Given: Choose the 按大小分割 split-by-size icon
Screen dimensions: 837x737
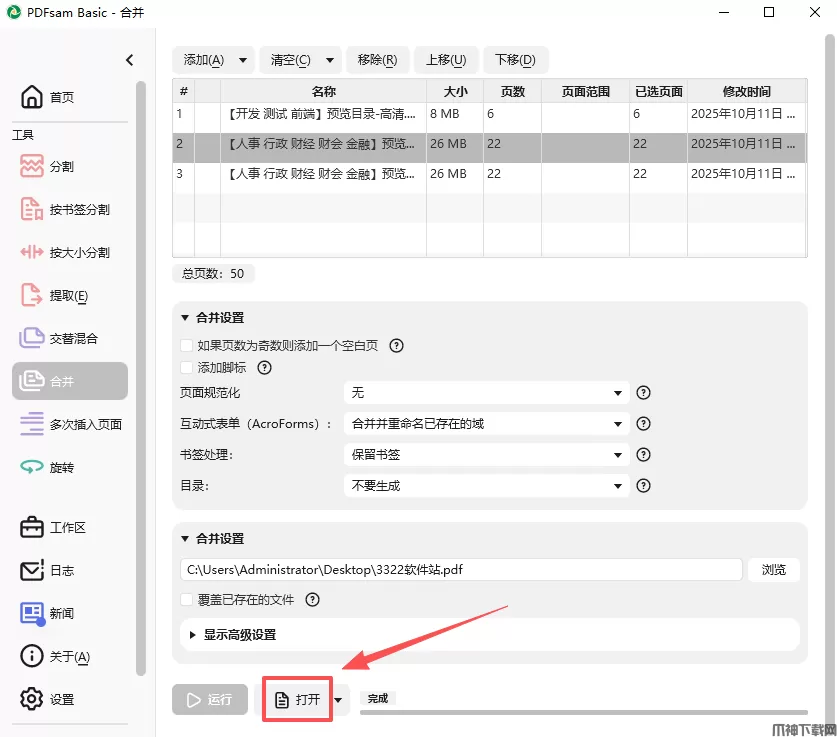Looking at the screenshot, I should tap(32, 252).
